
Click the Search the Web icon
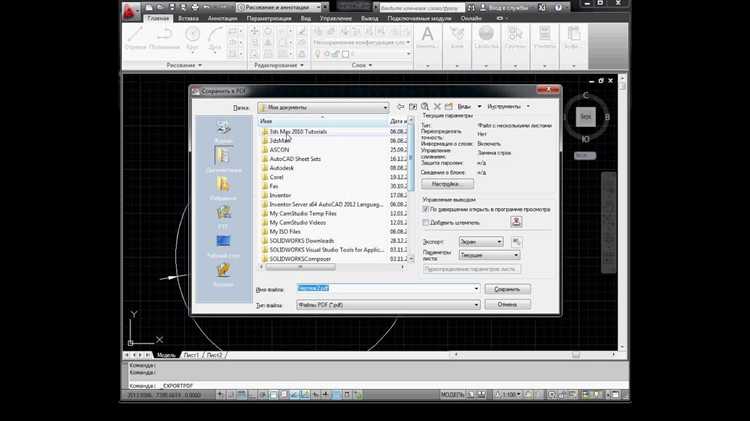[x=425, y=107]
